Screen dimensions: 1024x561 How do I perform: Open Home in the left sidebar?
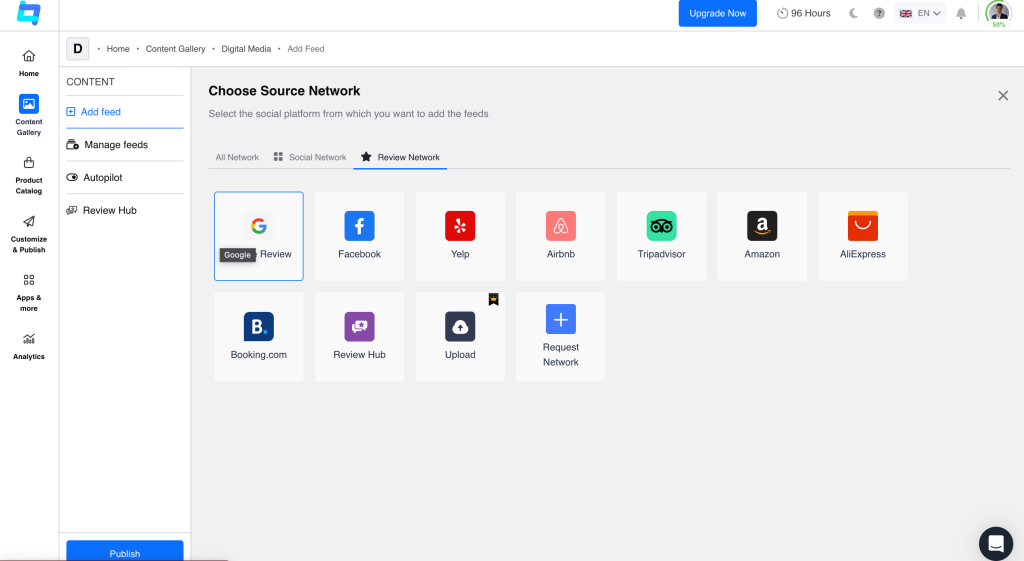point(29,63)
